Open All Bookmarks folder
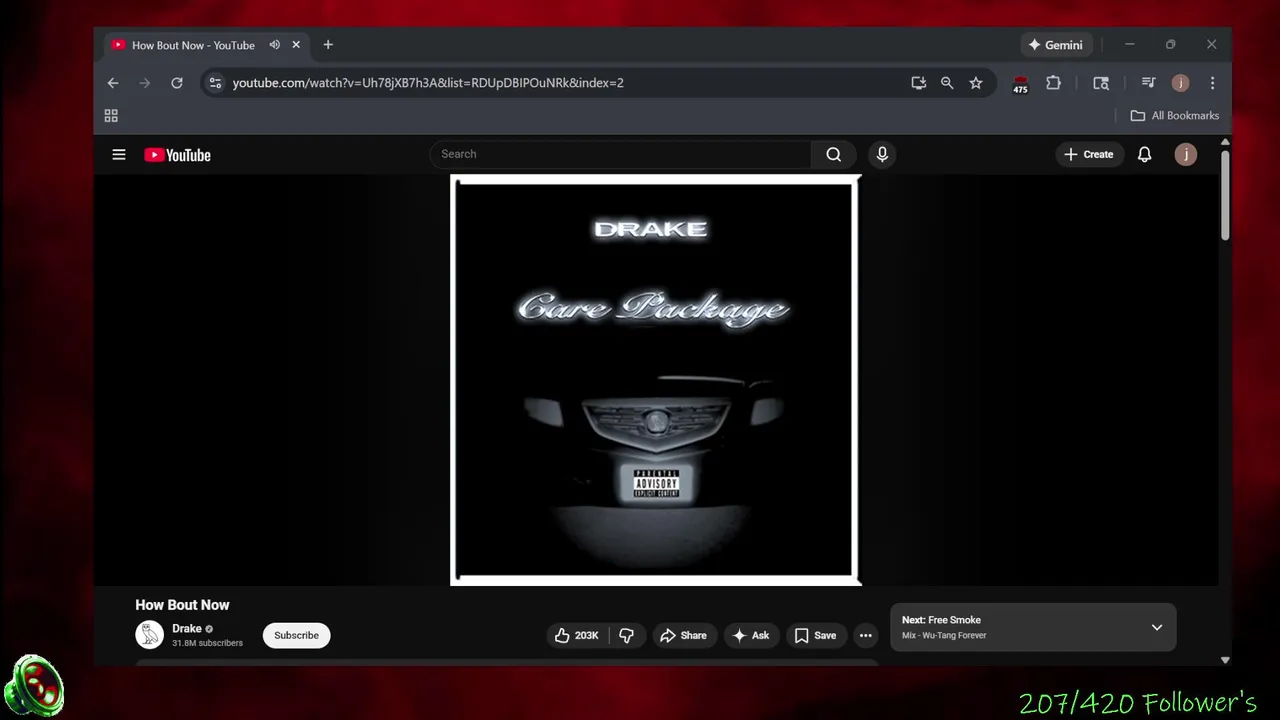Image resolution: width=1280 pixels, height=720 pixels. tap(1175, 116)
